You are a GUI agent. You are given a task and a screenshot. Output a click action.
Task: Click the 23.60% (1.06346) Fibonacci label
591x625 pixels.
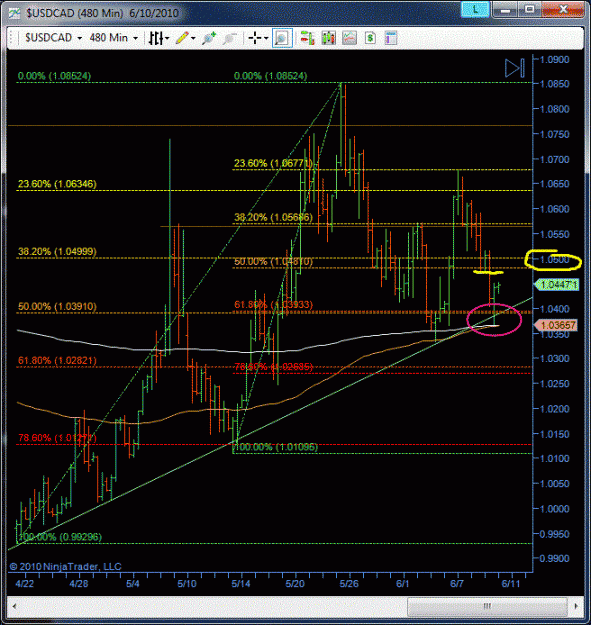point(57,184)
